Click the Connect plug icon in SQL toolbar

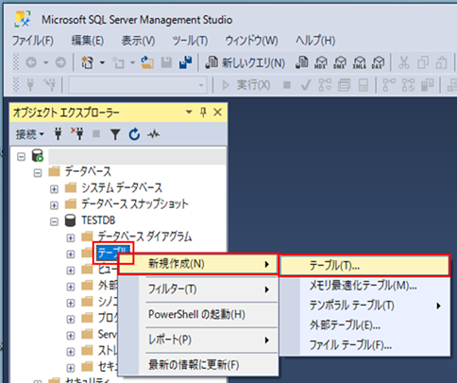pyautogui.click(x=30, y=85)
